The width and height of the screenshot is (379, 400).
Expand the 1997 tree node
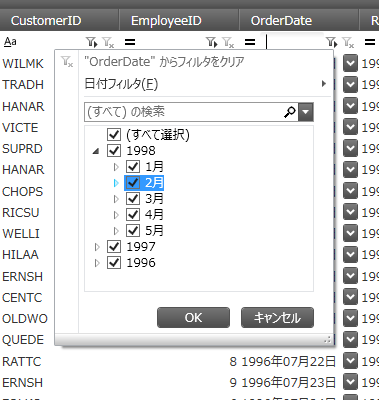tap(97, 247)
